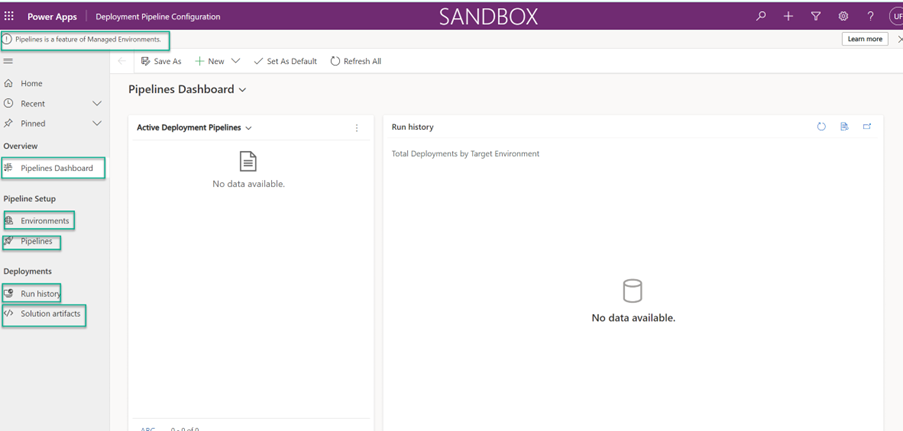Click the Environments icon in sidebar
This screenshot has height=431, width=903.
tap(9, 221)
